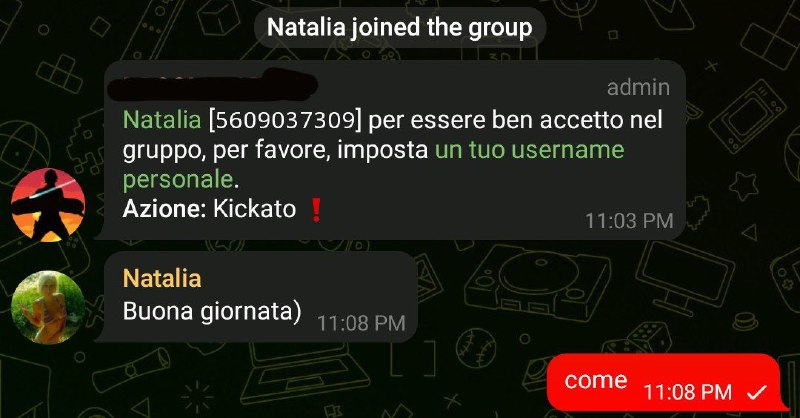This screenshot has width=800, height=418.
Task: Tap the 'Azione: Kickato' line
Action: pos(210,209)
